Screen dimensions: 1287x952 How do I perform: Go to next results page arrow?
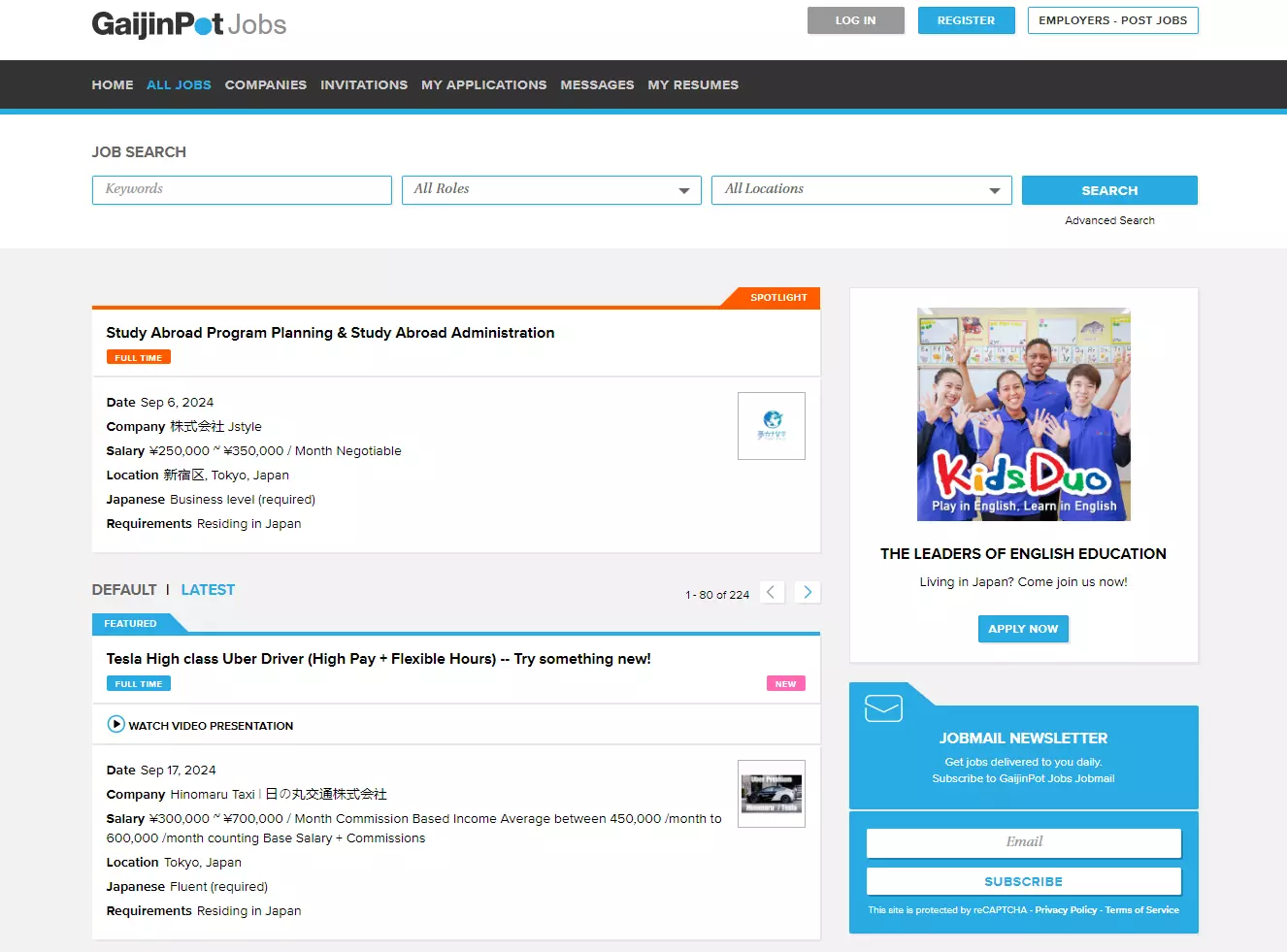808,592
